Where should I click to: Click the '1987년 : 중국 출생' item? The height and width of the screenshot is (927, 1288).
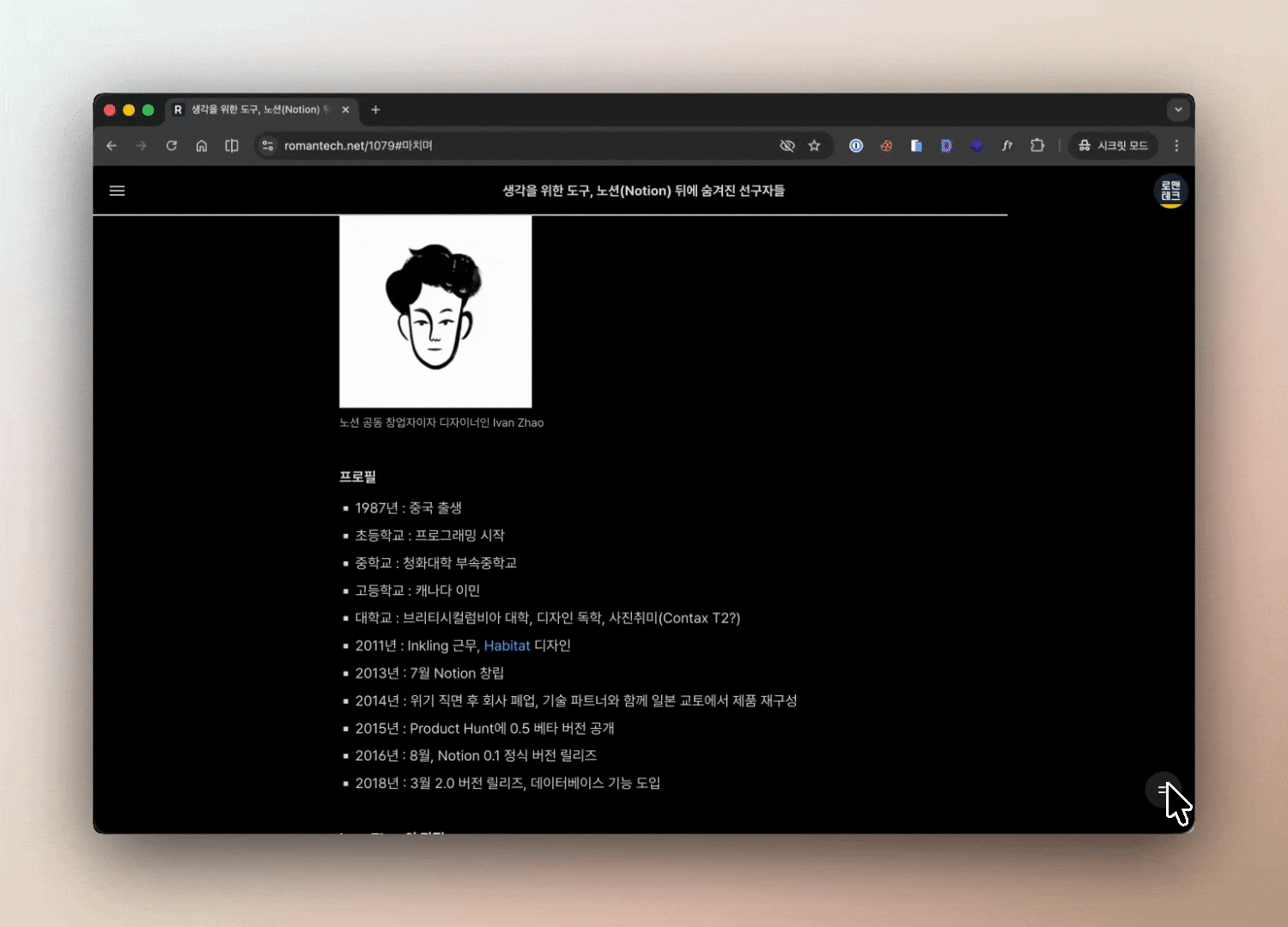coord(408,508)
